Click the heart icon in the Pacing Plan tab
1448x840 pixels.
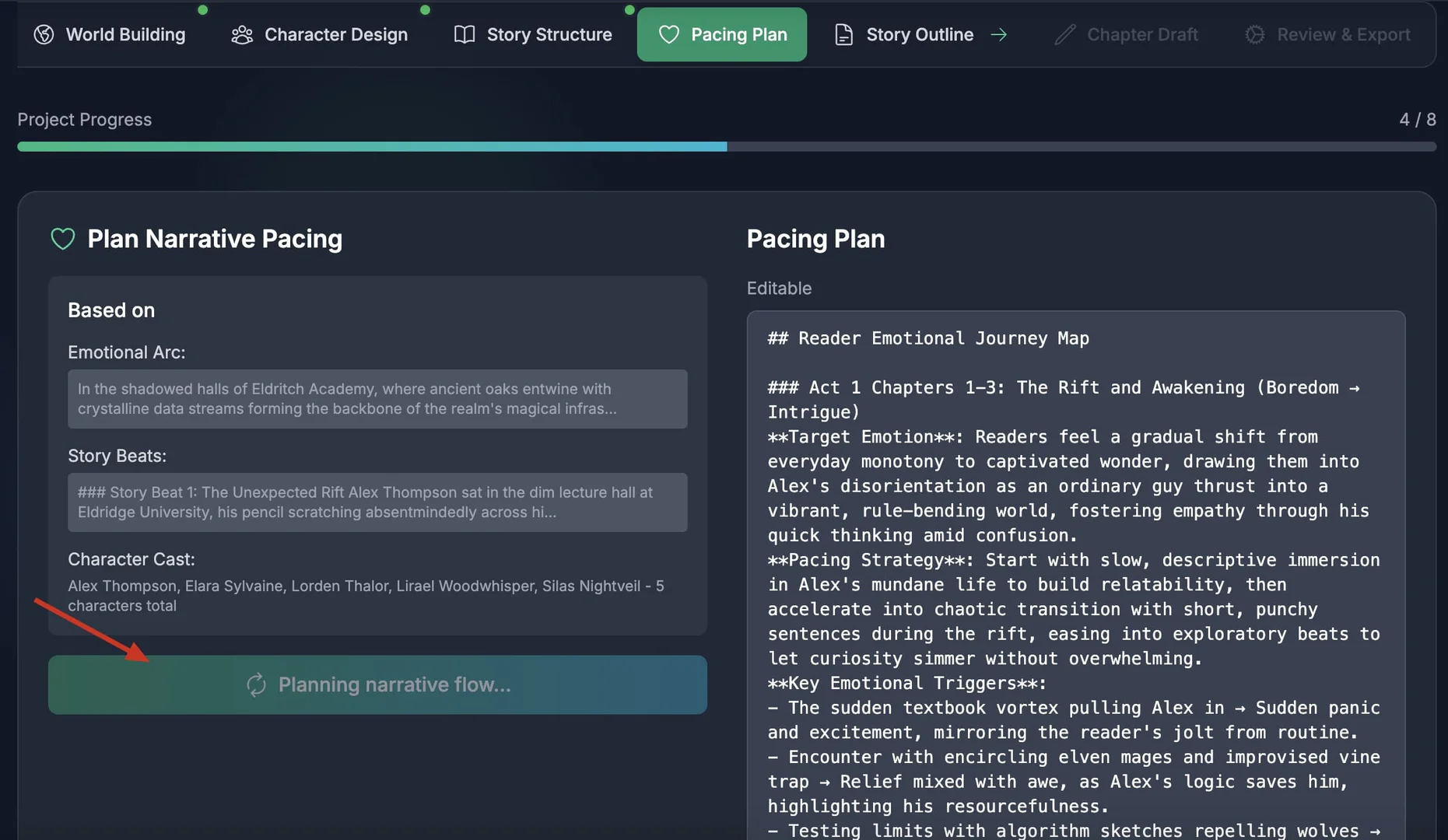point(668,34)
